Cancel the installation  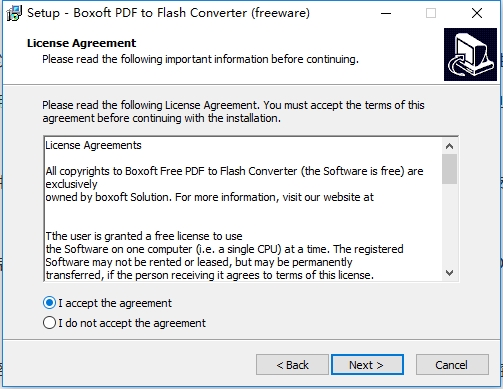tap(452, 365)
